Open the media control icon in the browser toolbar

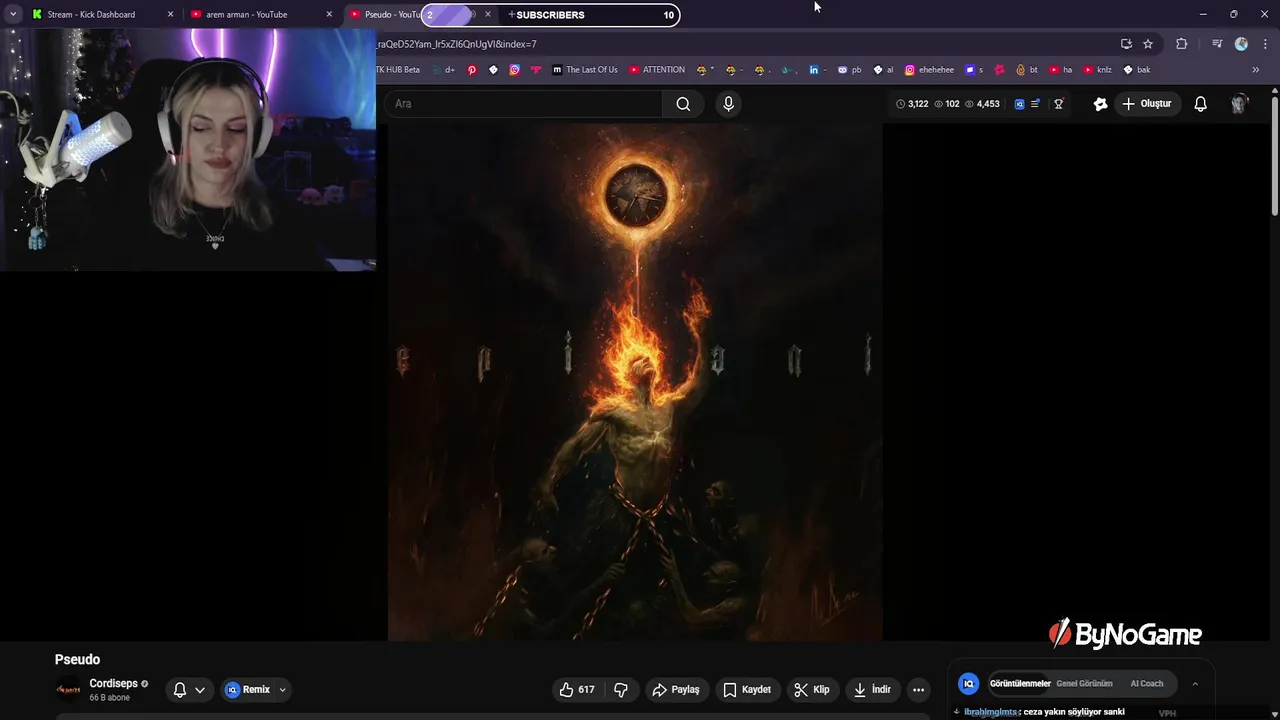tap(1217, 44)
